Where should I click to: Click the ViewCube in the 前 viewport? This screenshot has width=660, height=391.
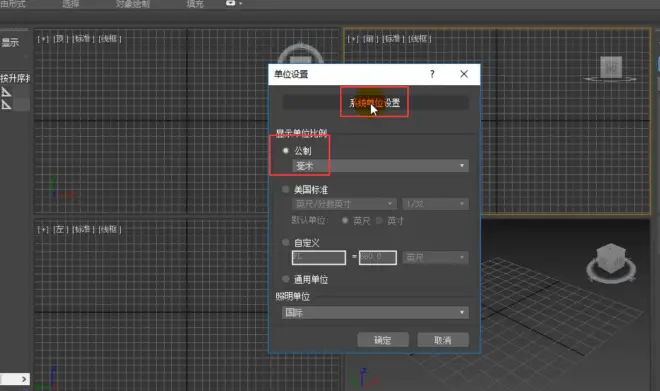[x=611, y=68]
